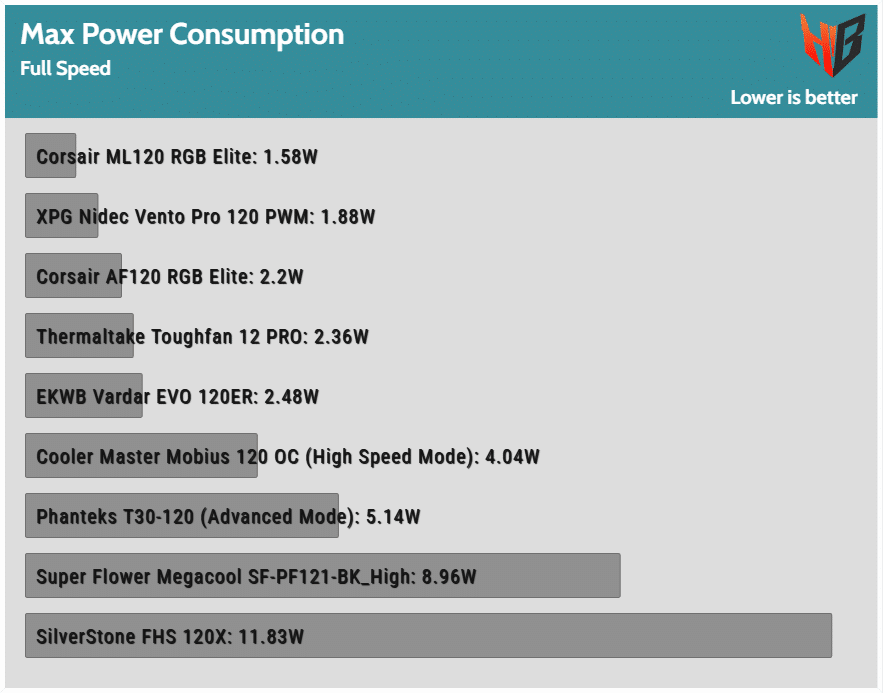Click the 2.48W value text
This screenshot has height=693, width=883.
pos(291,397)
